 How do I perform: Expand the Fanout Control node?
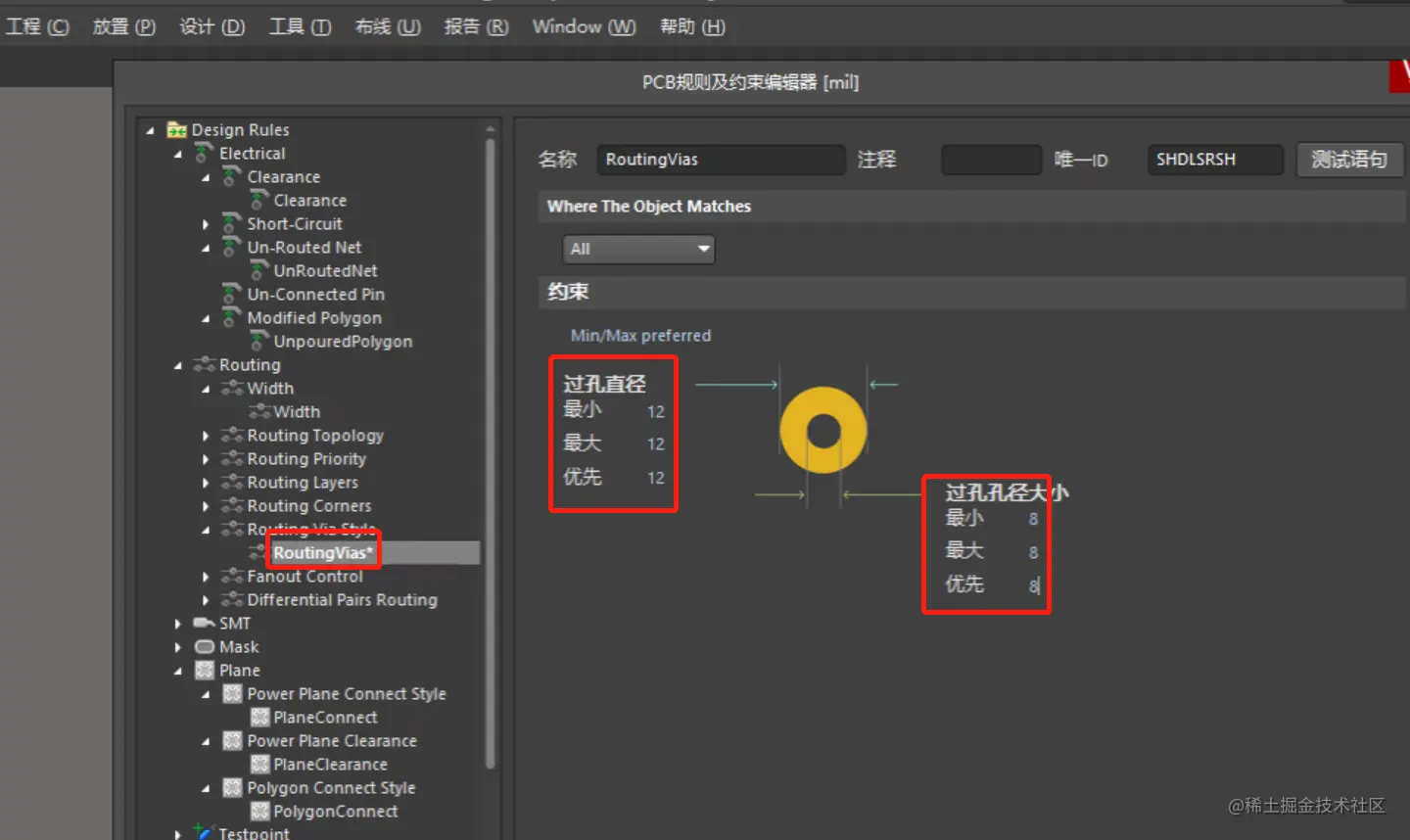pos(206,577)
